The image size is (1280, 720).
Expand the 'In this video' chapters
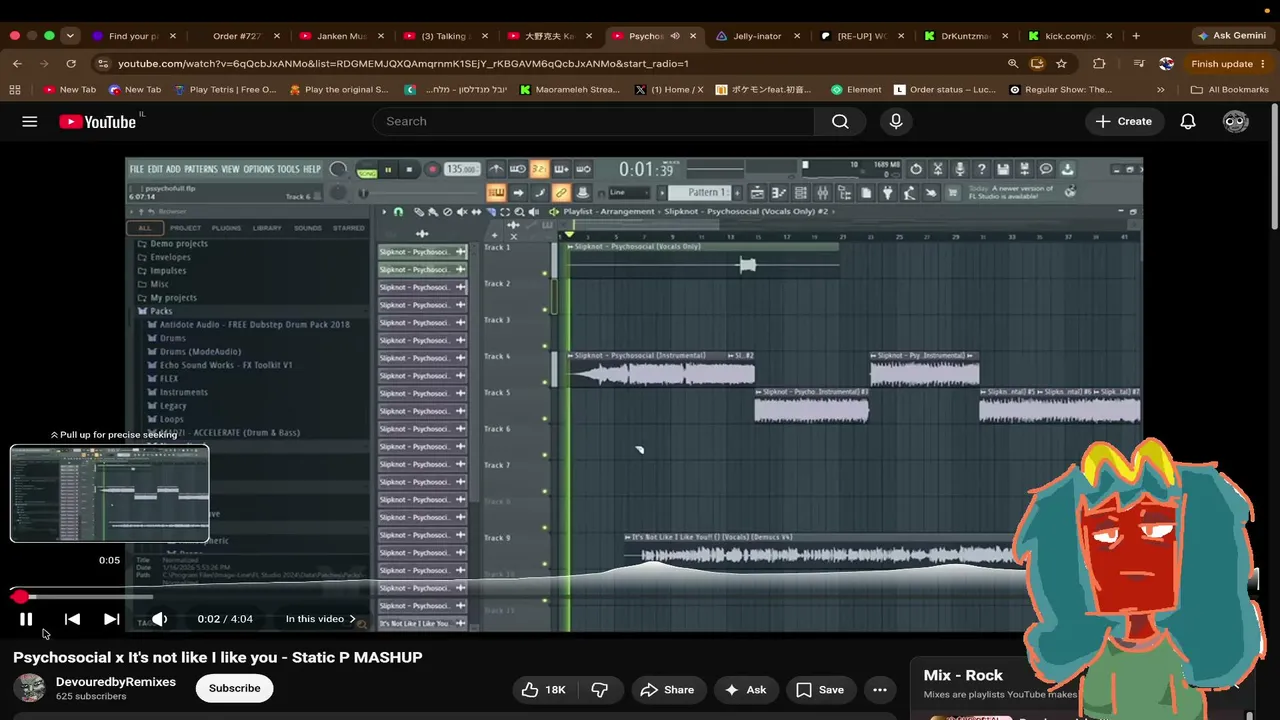click(320, 619)
